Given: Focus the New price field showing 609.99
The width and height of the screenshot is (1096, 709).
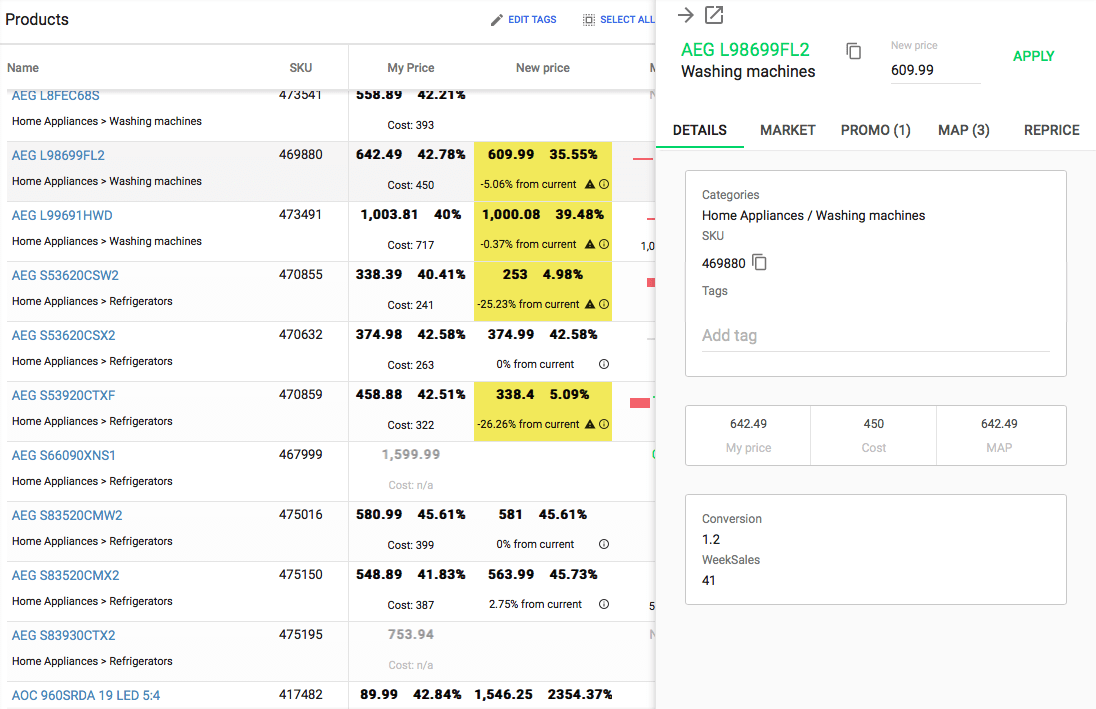Looking at the screenshot, I should point(935,70).
